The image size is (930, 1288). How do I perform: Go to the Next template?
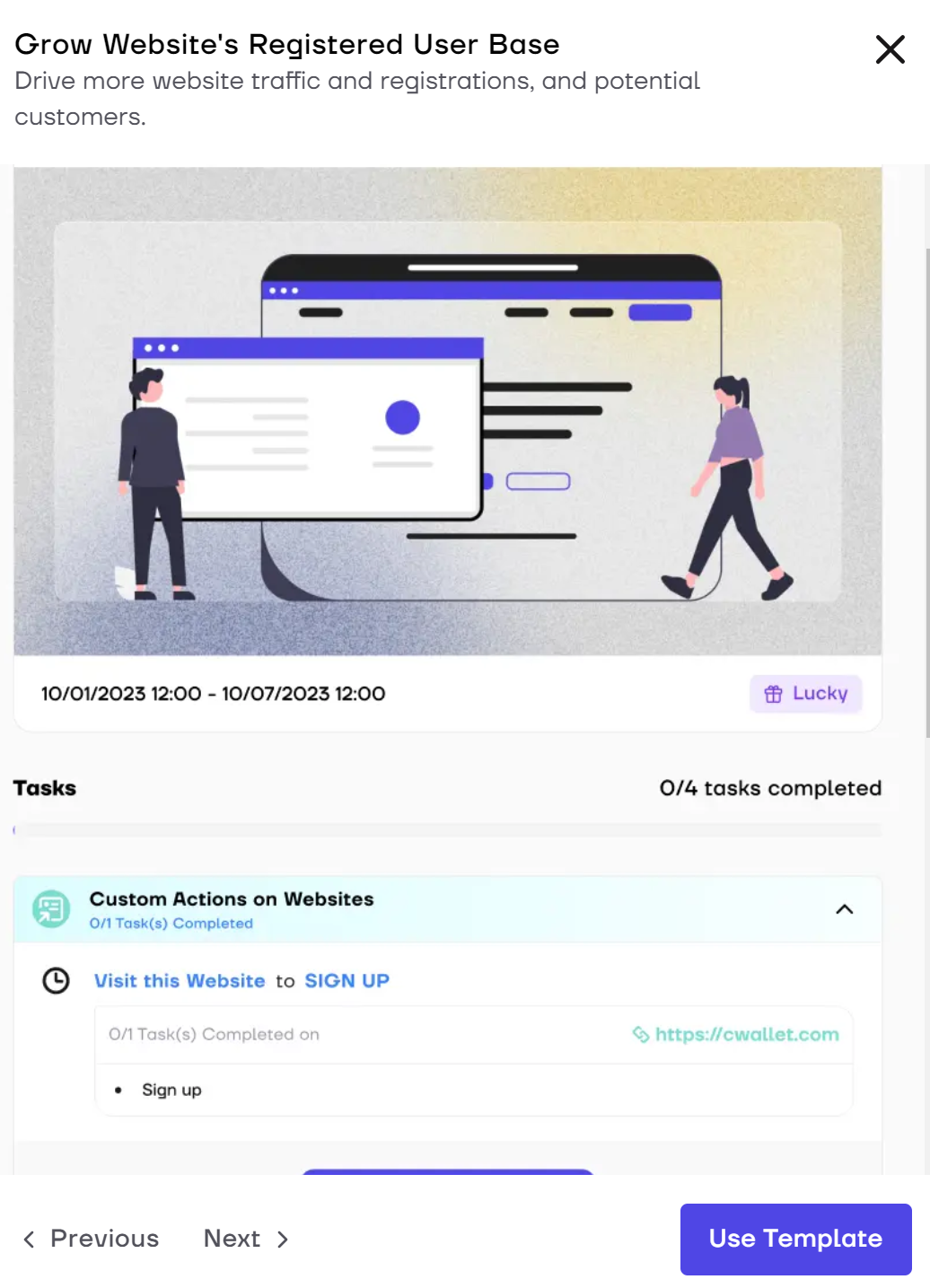pos(246,1239)
